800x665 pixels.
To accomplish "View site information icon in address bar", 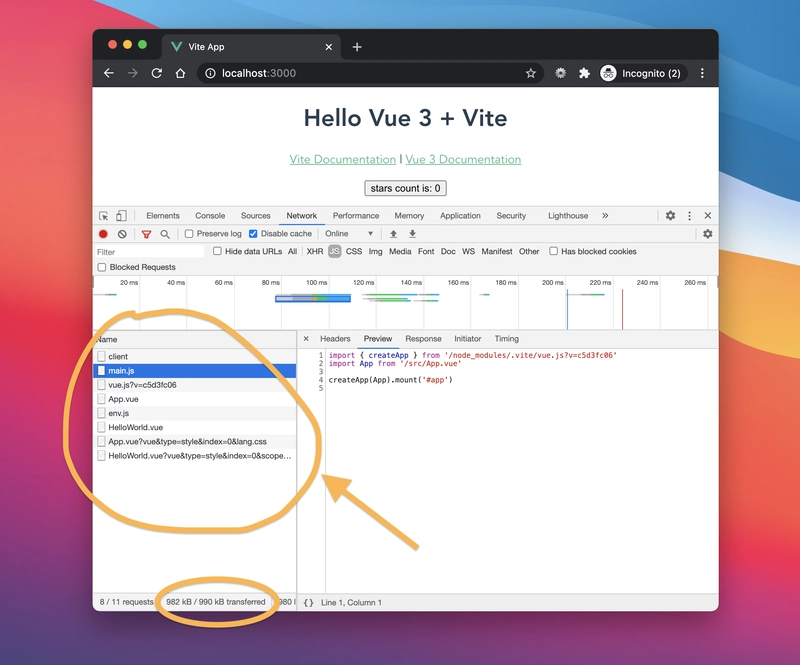I will [210, 73].
